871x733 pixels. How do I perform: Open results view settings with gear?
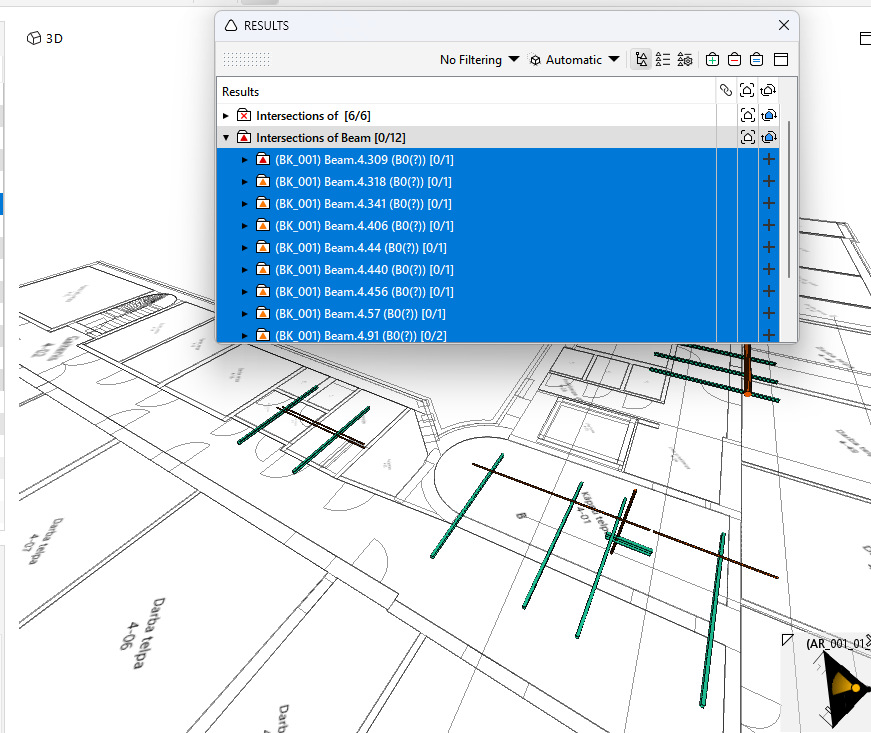(x=685, y=59)
